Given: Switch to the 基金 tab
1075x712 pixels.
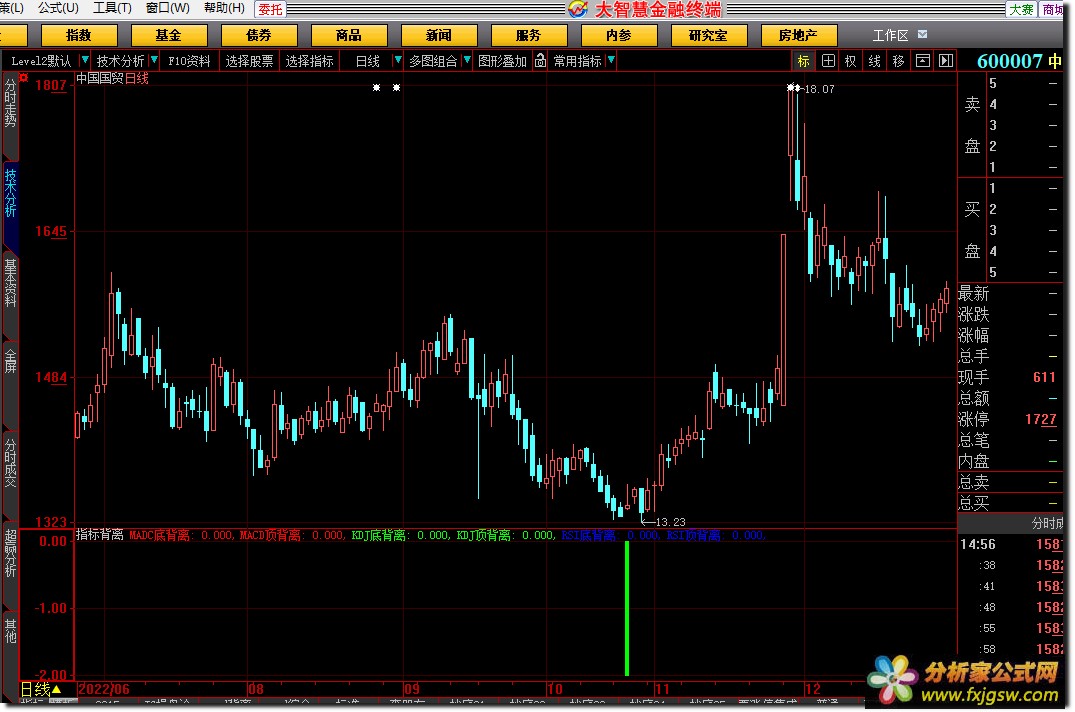Looking at the screenshot, I should [169, 35].
